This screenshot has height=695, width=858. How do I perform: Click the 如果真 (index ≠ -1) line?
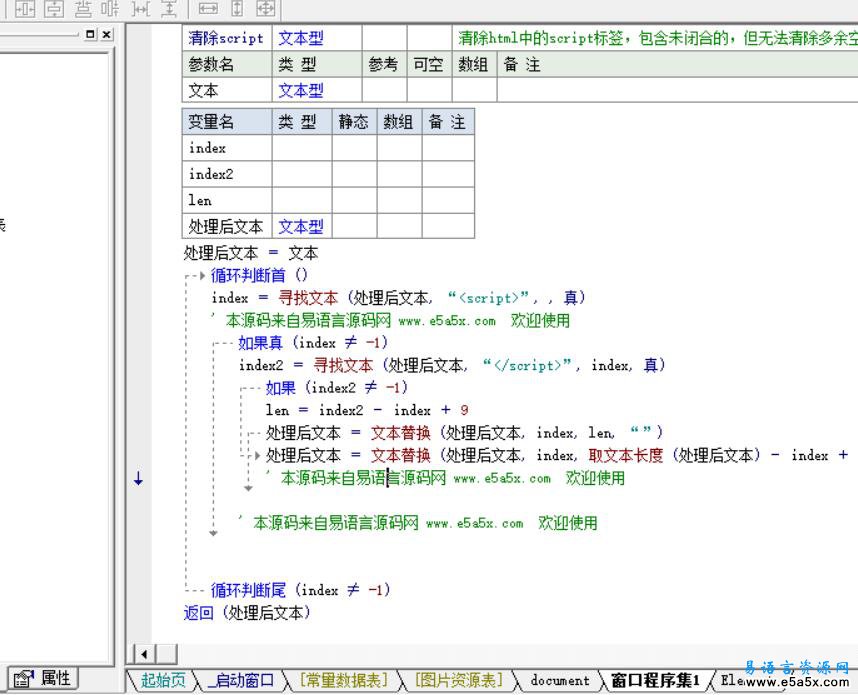point(312,343)
